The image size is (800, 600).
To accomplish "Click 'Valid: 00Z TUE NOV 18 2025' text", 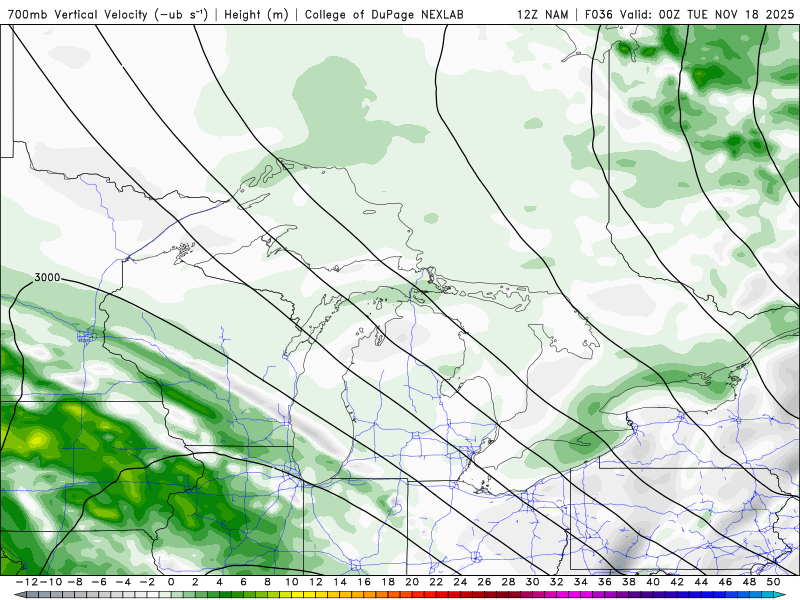I will click(707, 15).
